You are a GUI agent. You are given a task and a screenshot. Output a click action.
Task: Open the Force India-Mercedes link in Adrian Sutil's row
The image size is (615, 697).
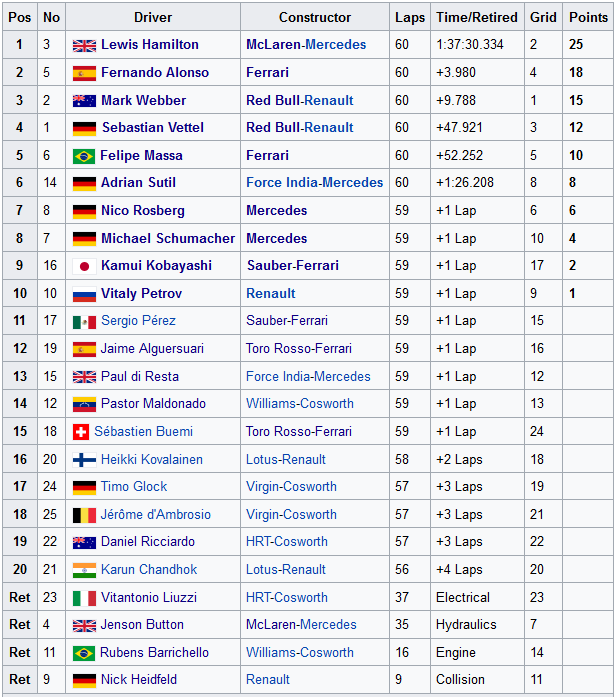tap(315, 183)
